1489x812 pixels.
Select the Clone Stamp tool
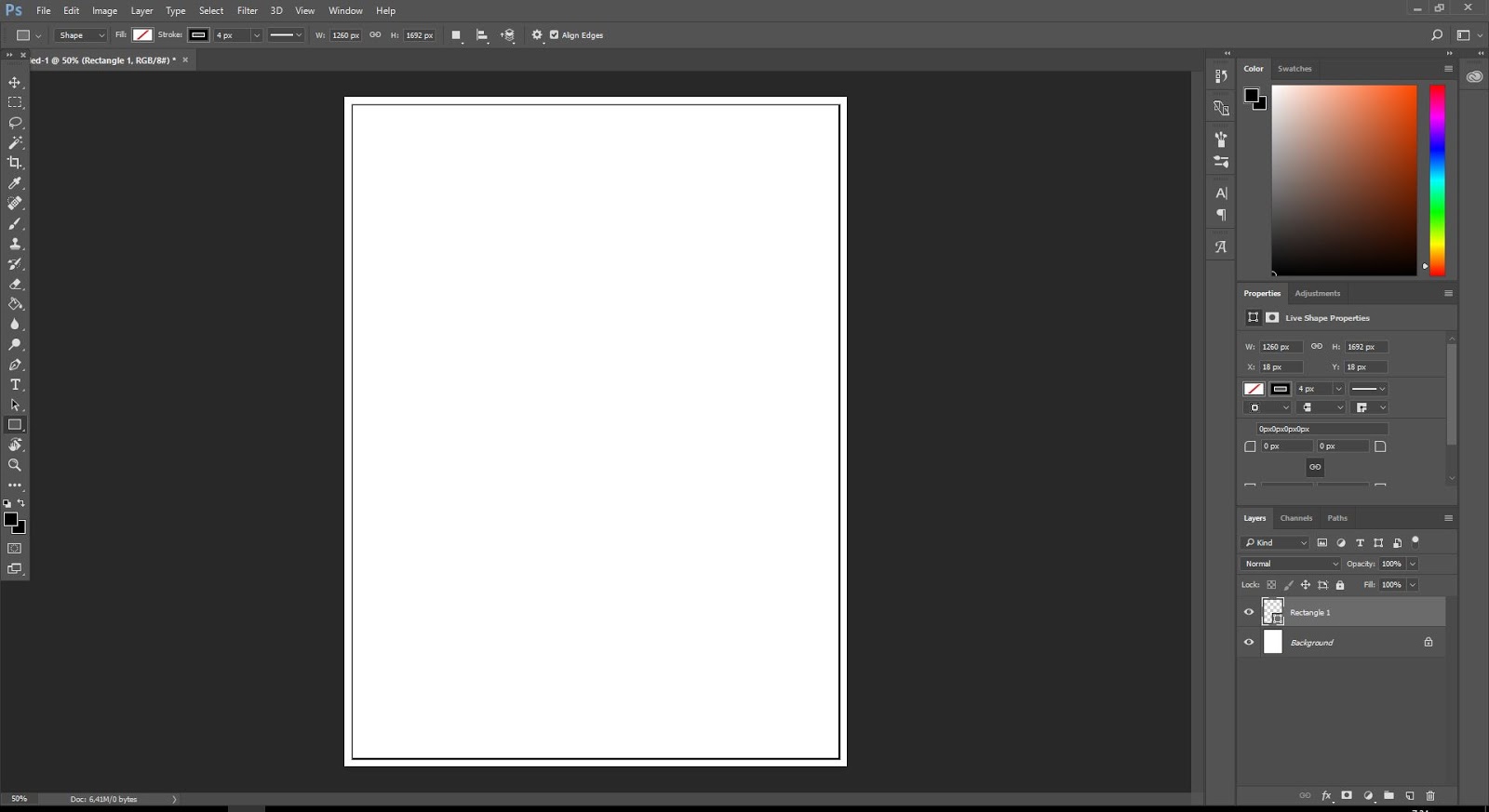[x=15, y=244]
